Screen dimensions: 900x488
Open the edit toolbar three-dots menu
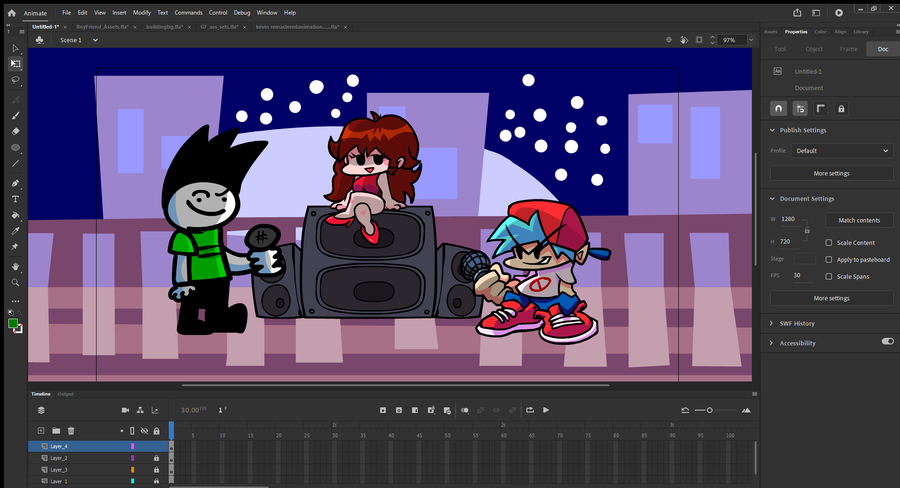point(15,301)
